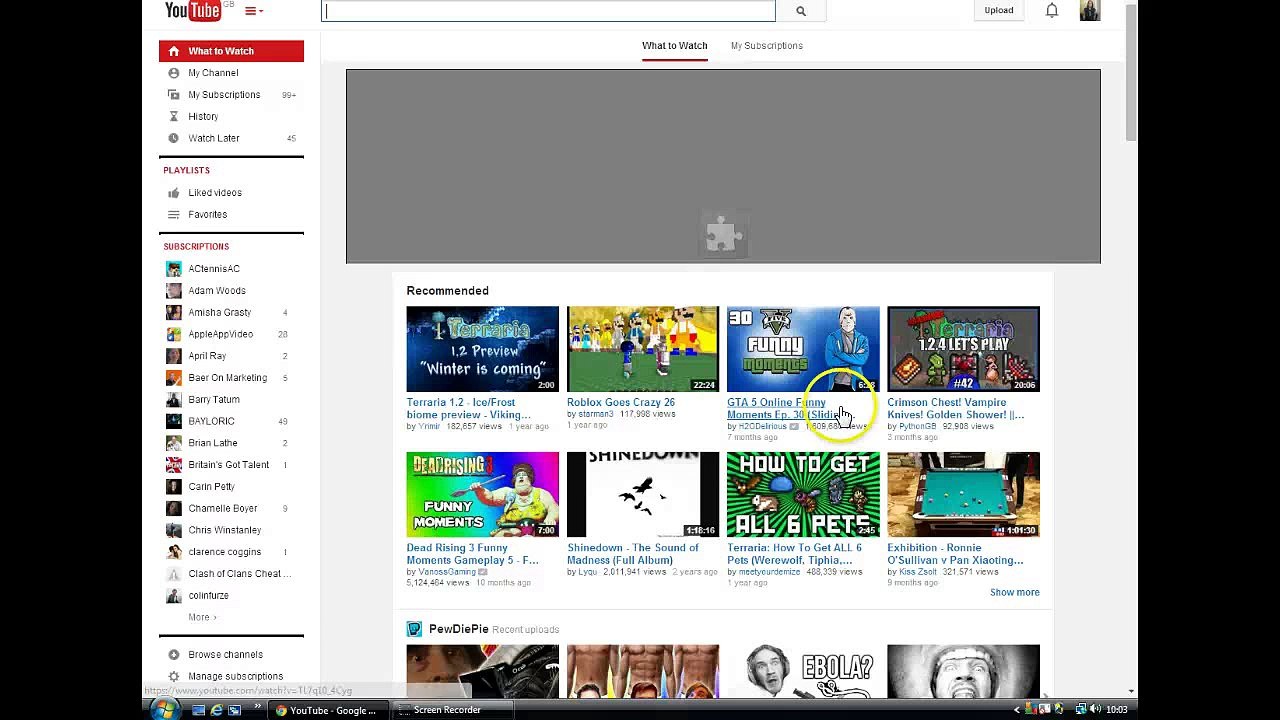
Task: Click the Windows Start orb
Action: [164, 709]
